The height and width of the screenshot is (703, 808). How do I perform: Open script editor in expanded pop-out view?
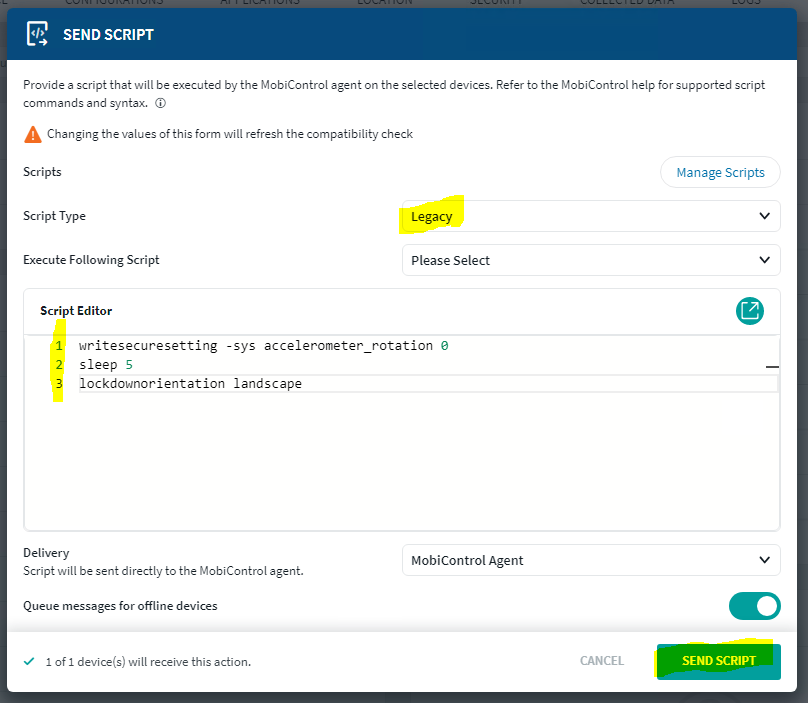(x=749, y=311)
